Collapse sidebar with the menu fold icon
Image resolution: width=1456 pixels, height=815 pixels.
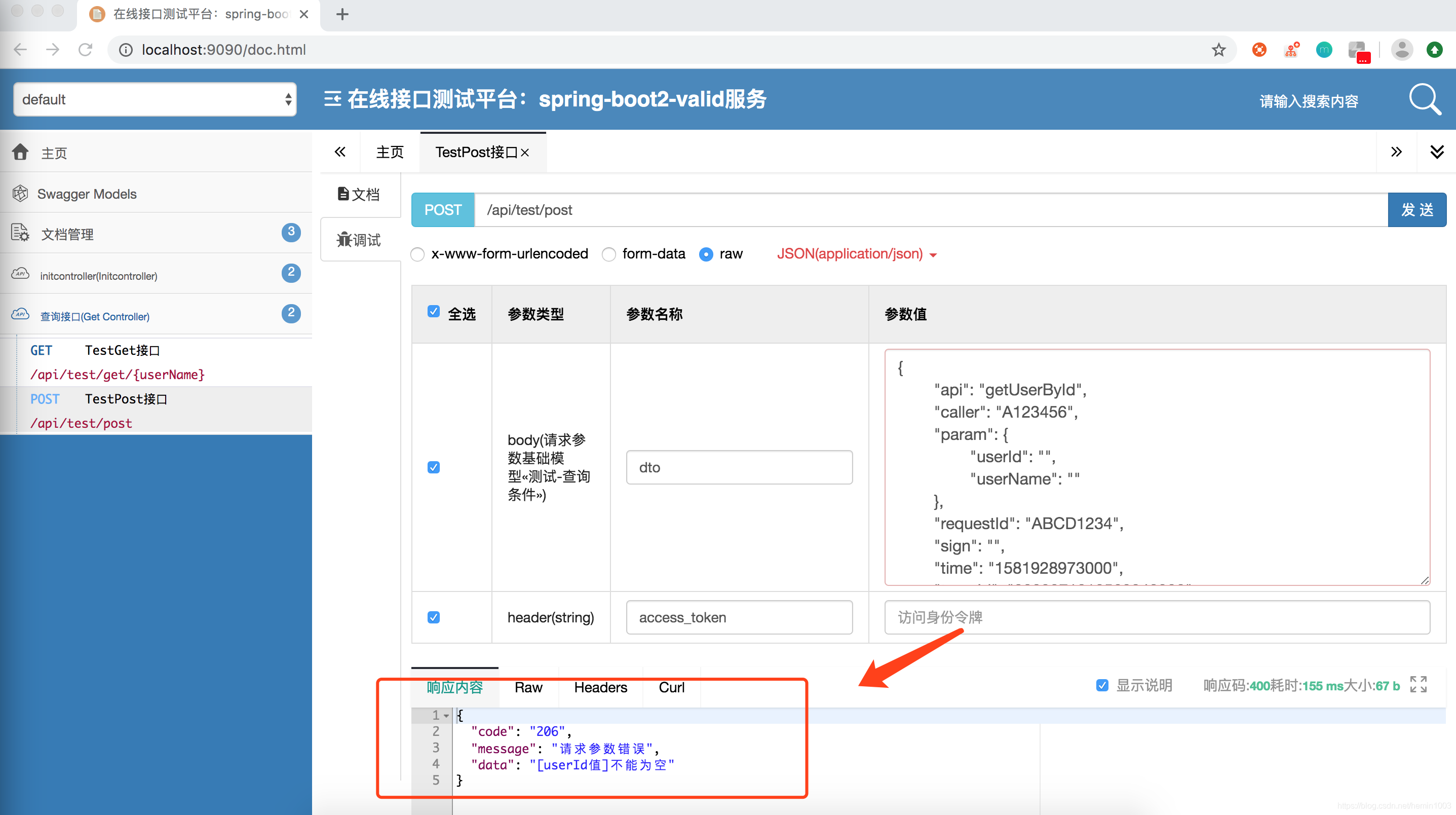pos(332,99)
